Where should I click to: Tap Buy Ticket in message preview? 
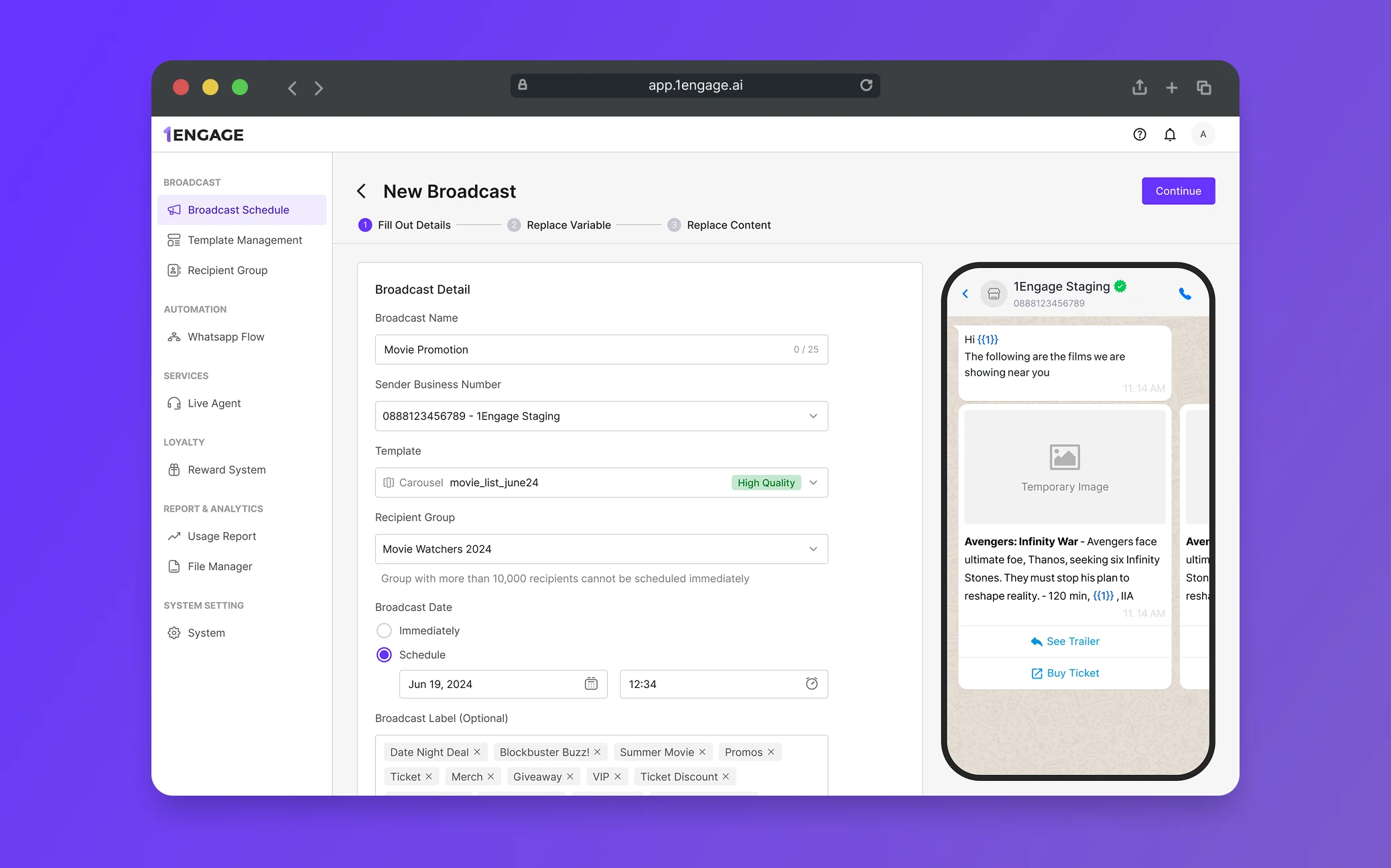pyautogui.click(x=1065, y=673)
